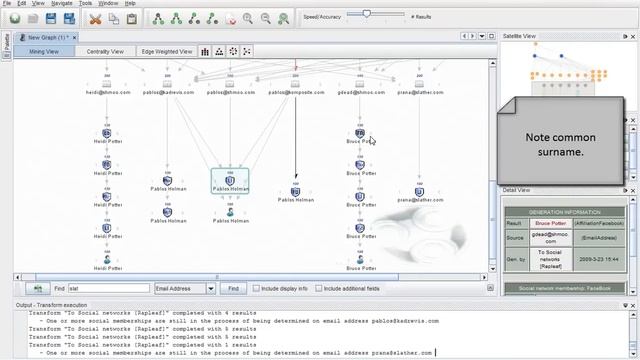Click the graph horizontal scrollbar thumb
640x360 pixels.
[217, 277]
